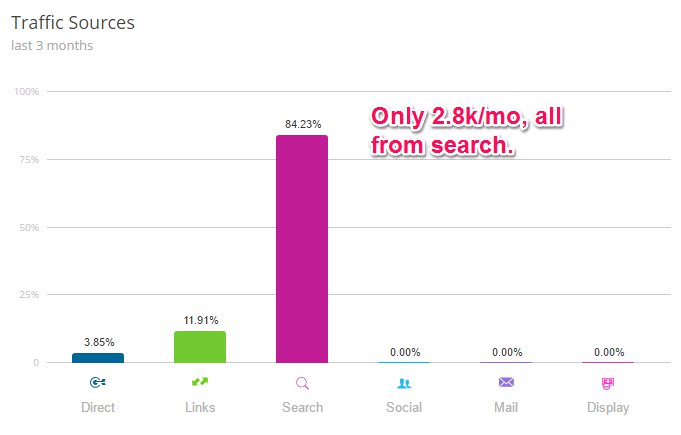Screen dimensions: 681x435
Task: Select the Mail envelope icon
Action: [x=506, y=382]
